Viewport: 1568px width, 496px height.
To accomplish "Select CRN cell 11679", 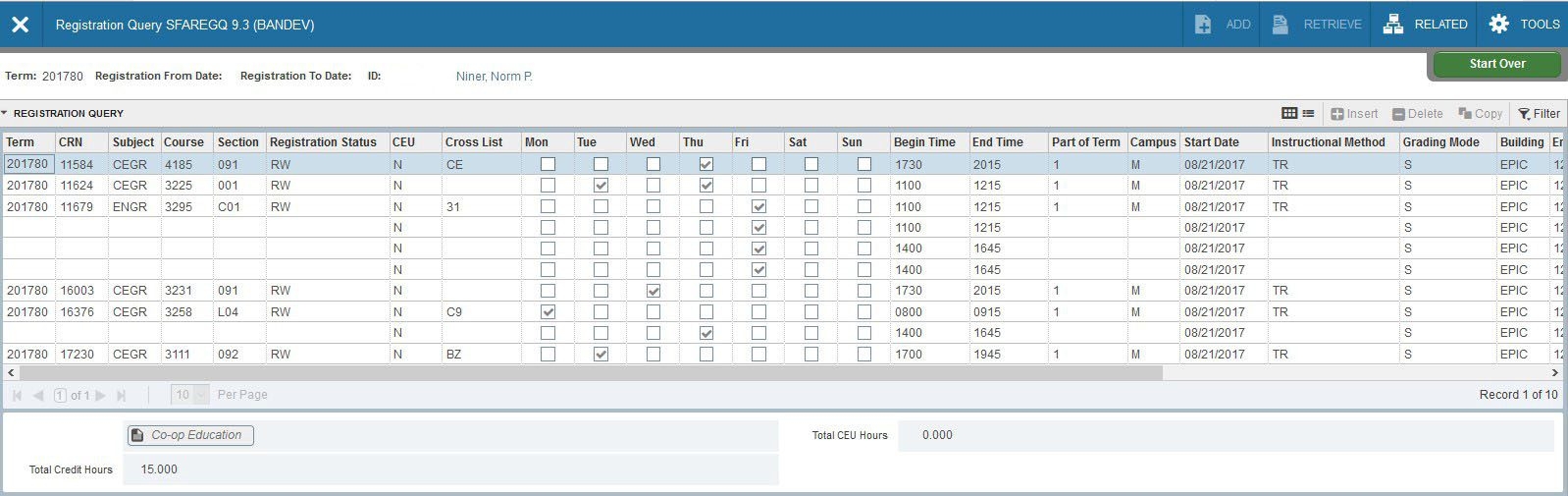I will click(x=77, y=207).
